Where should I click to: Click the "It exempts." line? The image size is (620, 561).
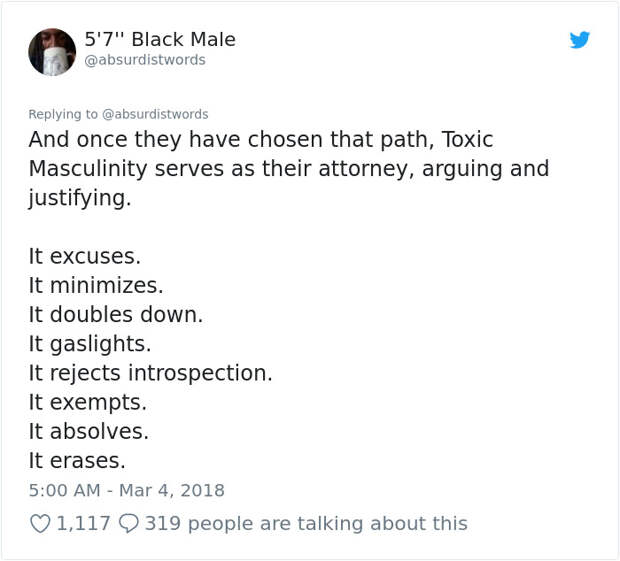(88, 402)
